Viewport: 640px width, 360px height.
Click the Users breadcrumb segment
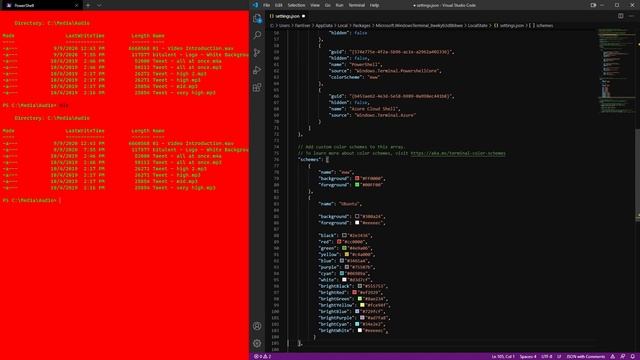pos(284,25)
